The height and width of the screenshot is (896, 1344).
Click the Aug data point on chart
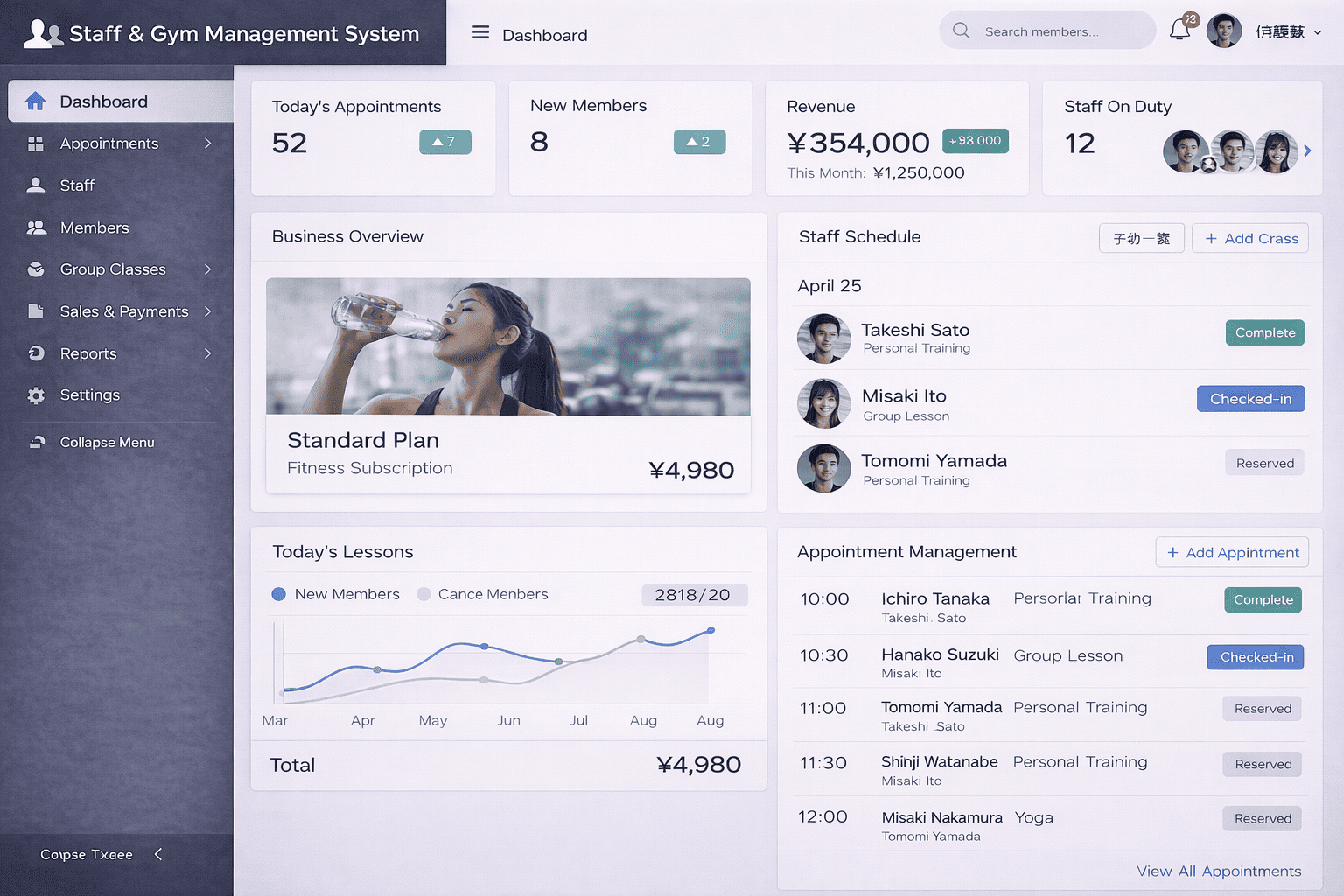coord(640,640)
